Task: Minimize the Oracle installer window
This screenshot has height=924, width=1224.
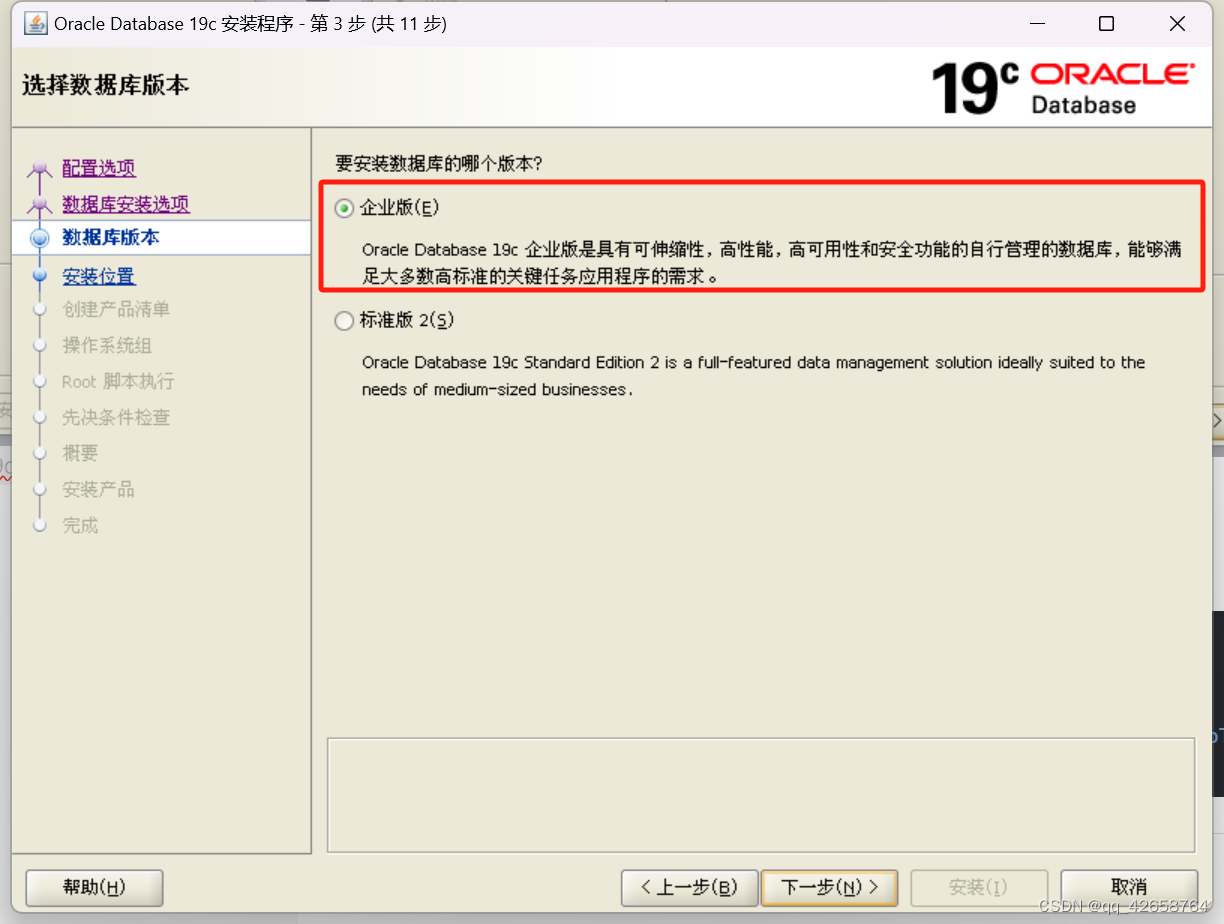Action: (1037, 24)
